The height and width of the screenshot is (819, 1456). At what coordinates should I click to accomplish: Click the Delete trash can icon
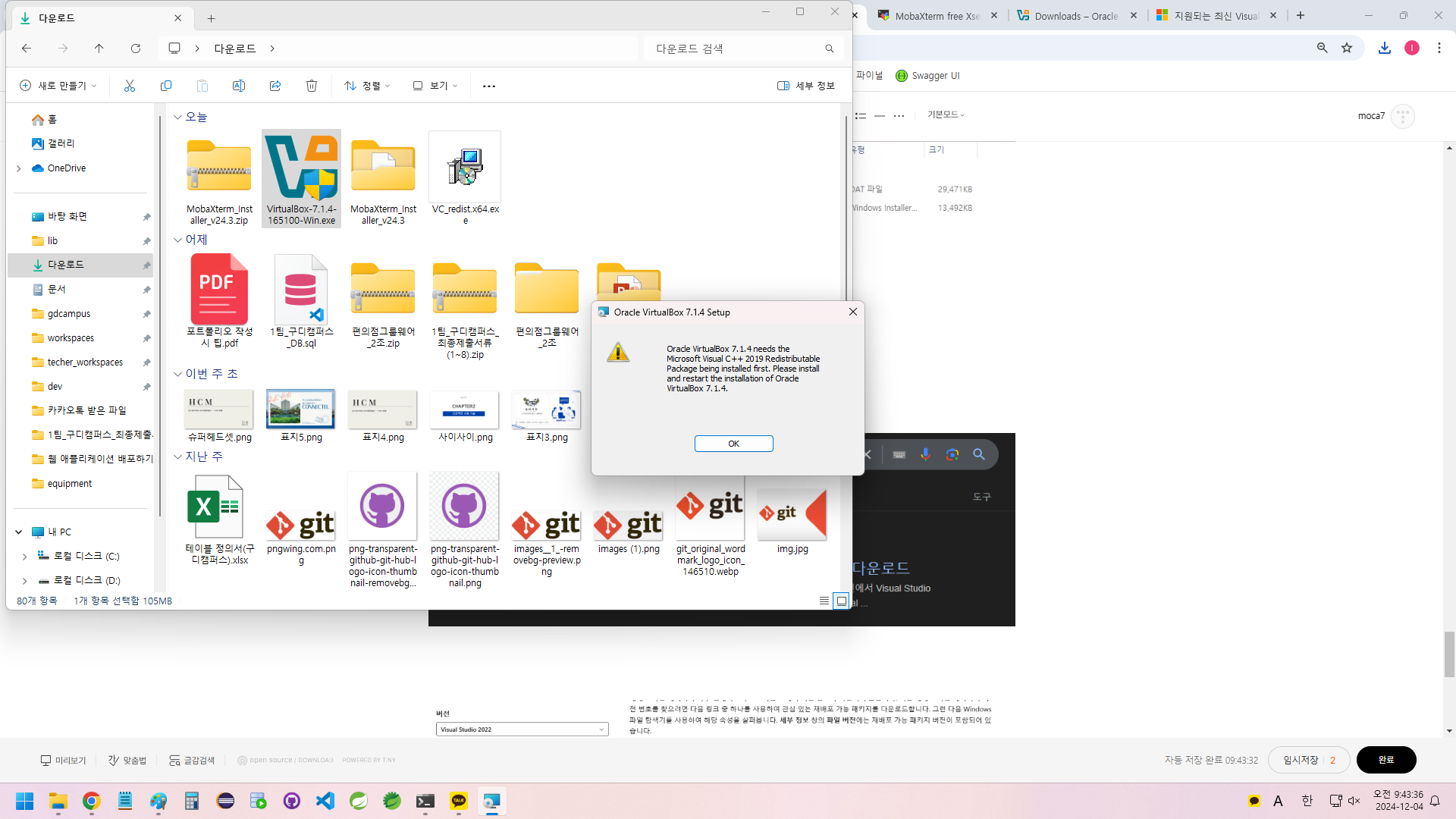point(312,86)
